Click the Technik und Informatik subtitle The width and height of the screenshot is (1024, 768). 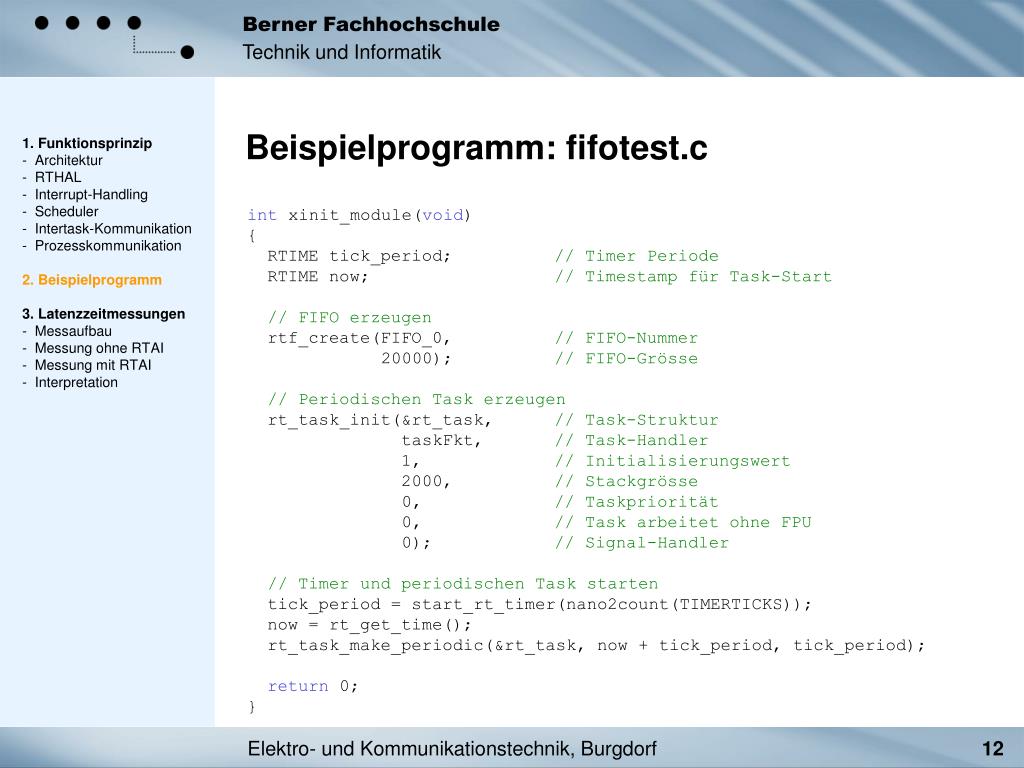click(x=341, y=53)
